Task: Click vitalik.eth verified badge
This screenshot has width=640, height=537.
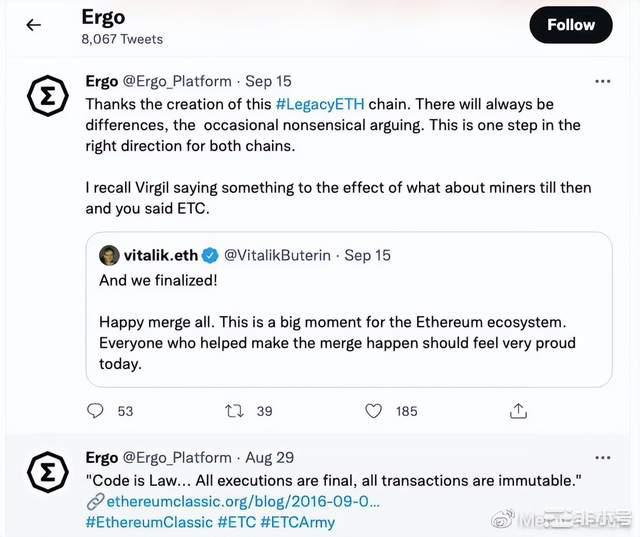Action: [x=211, y=255]
